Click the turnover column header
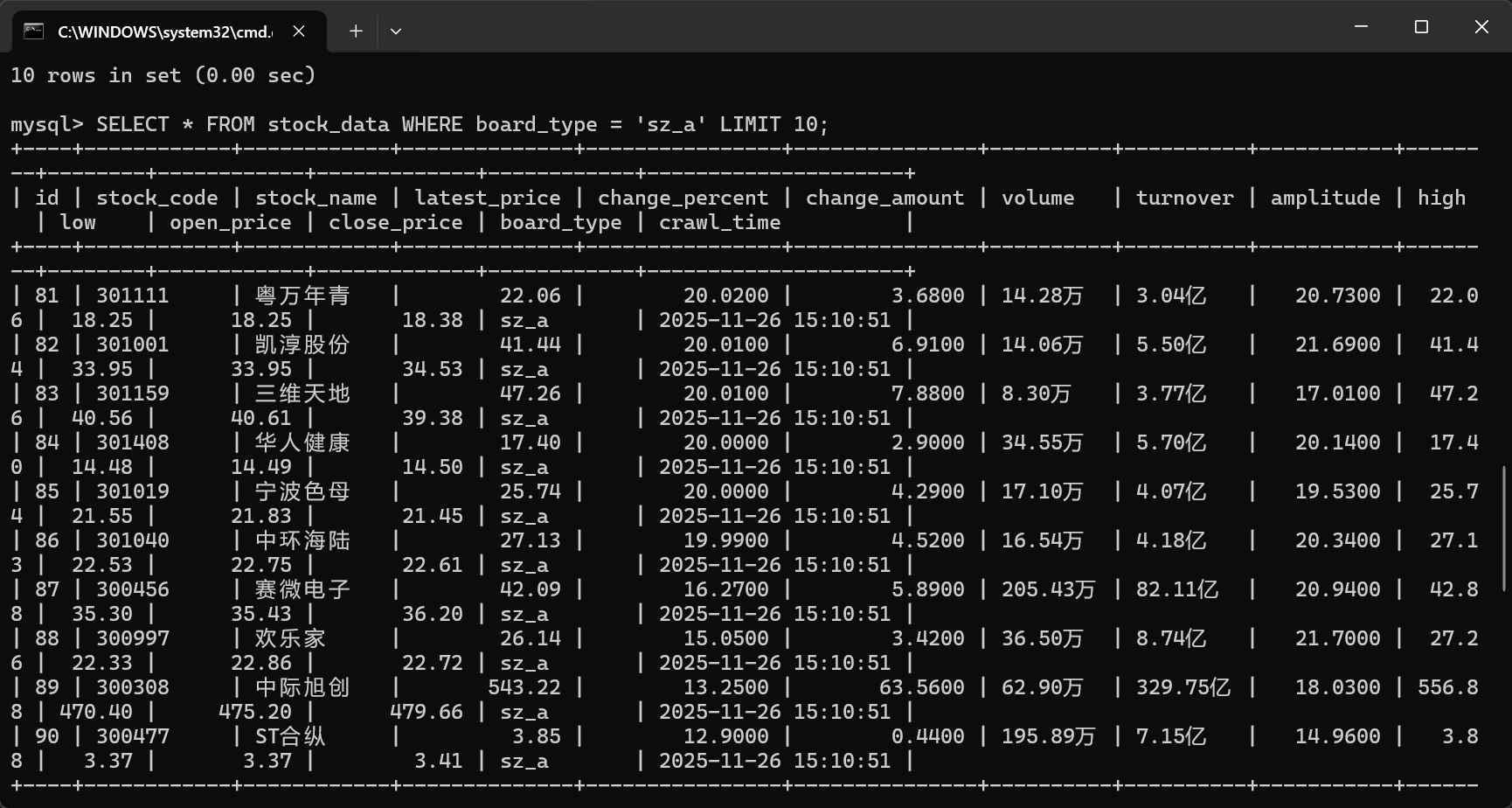The width and height of the screenshot is (1512, 808). (1185, 199)
